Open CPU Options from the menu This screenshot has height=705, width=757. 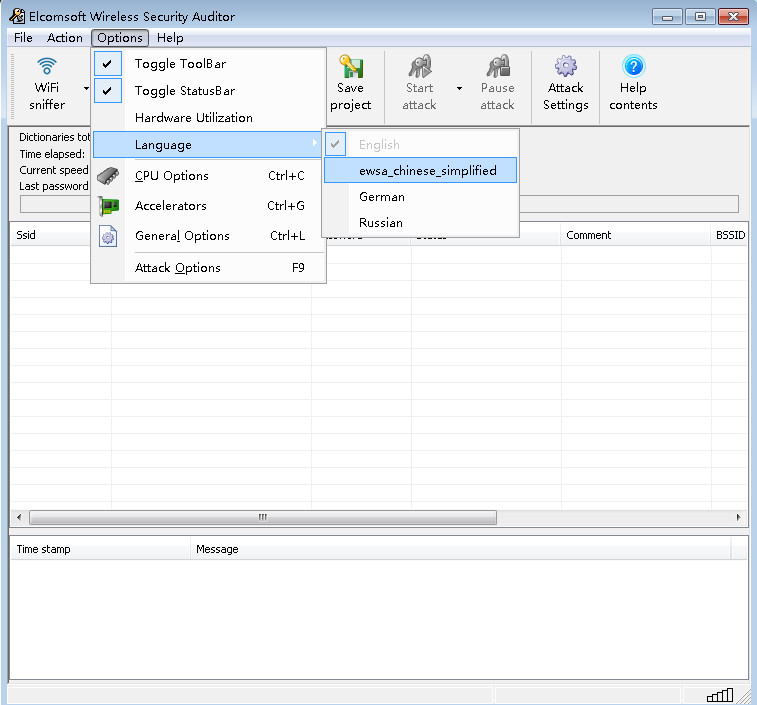coord(208,176)
